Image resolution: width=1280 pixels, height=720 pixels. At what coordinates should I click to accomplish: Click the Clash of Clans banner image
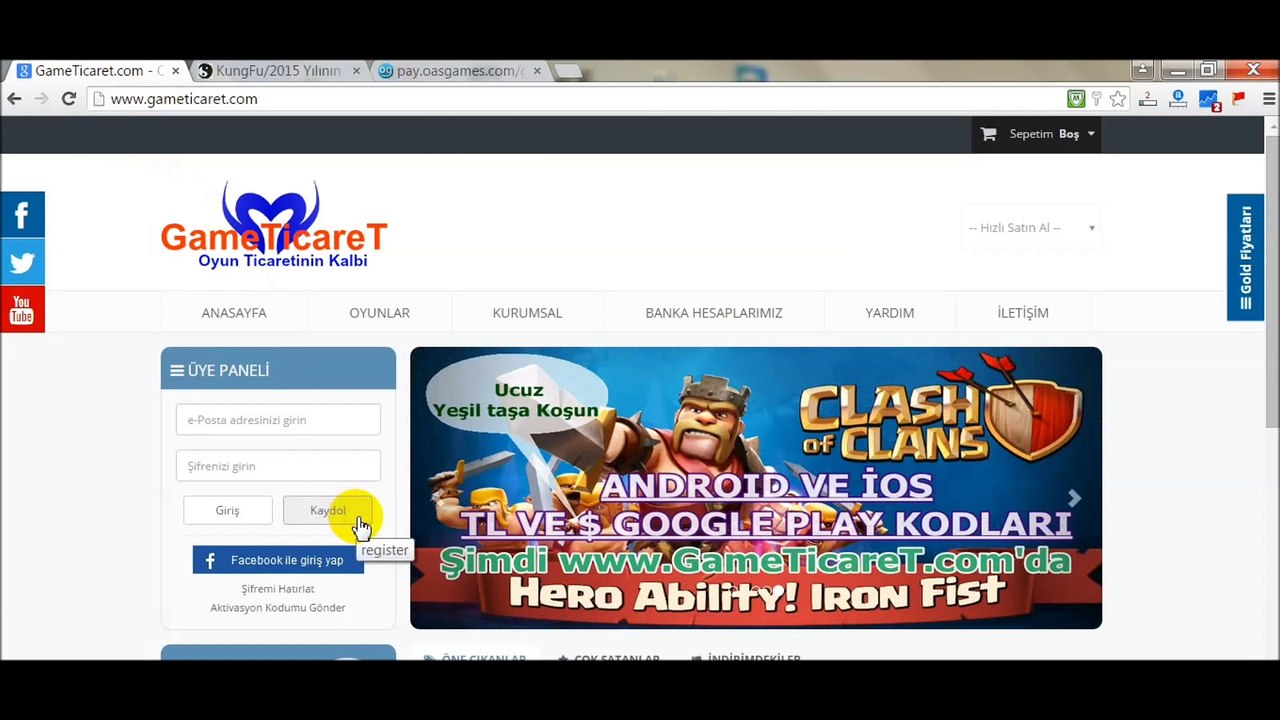coord(756,488)
